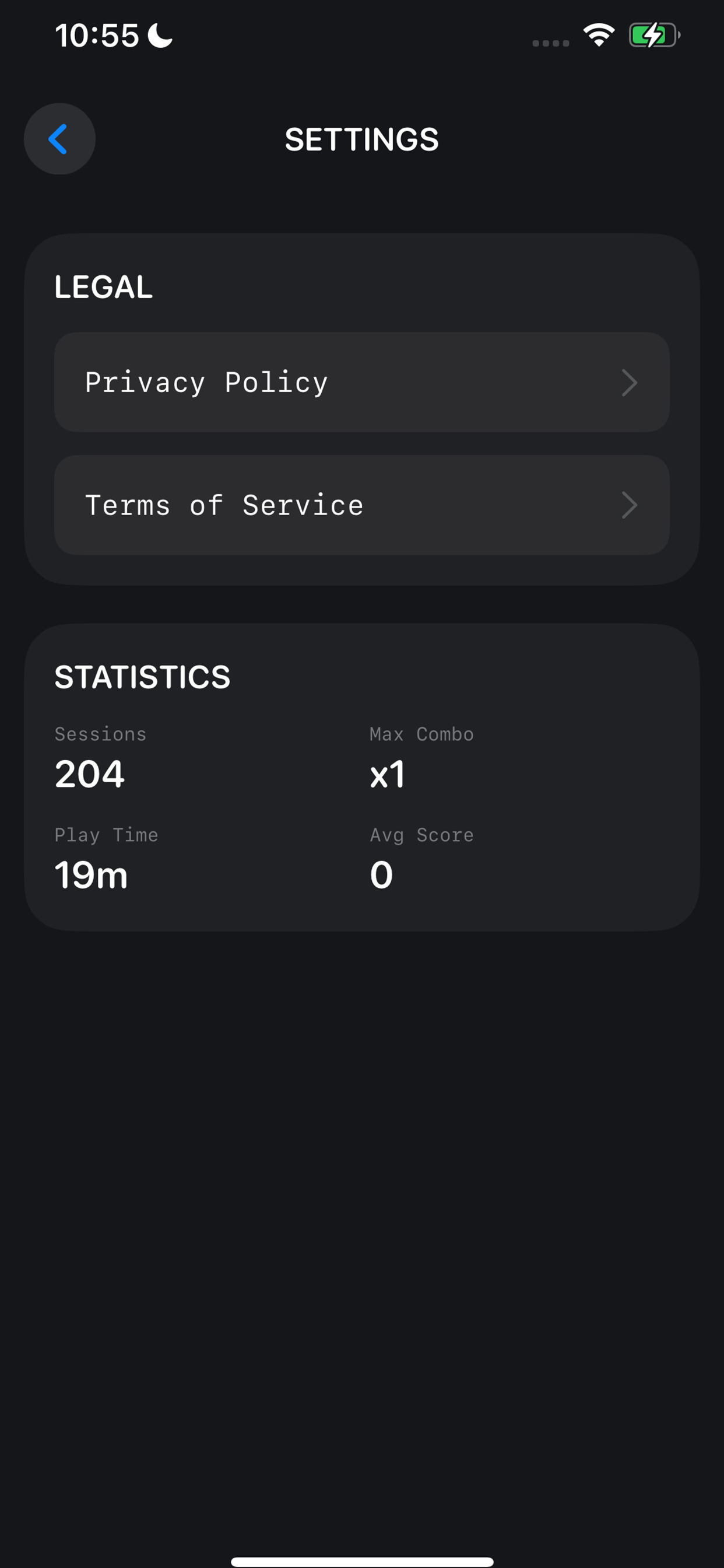
Task: Tap the Sessions count of 204
Action: point(89,774)
